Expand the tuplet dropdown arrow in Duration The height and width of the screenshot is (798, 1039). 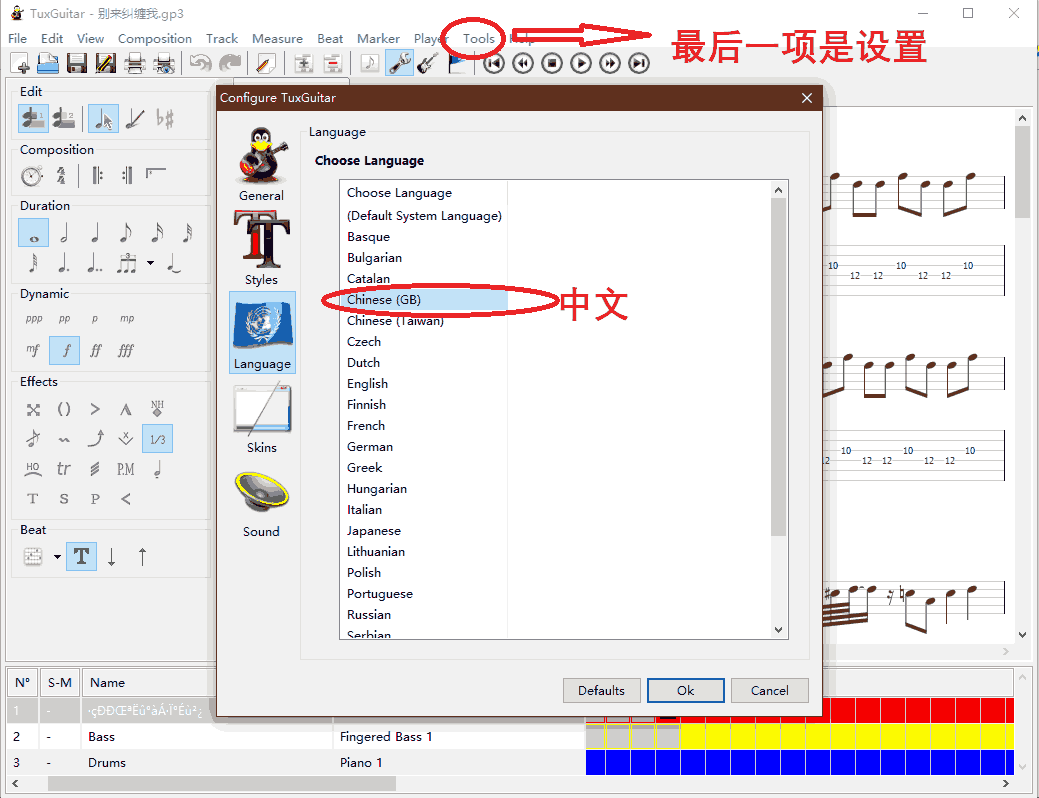(x=150, y=264)
